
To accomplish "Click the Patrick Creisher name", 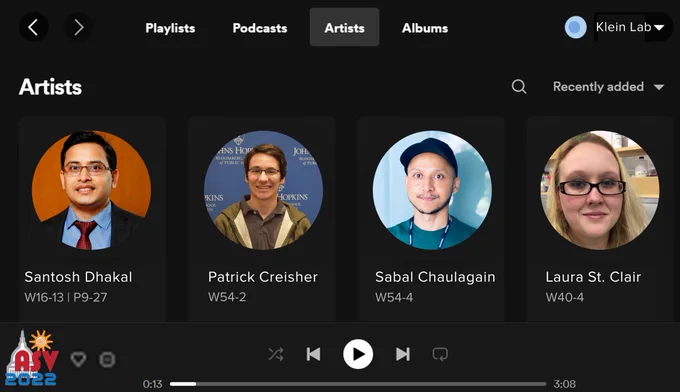I will pyautogui.click(x=263, y=277).
